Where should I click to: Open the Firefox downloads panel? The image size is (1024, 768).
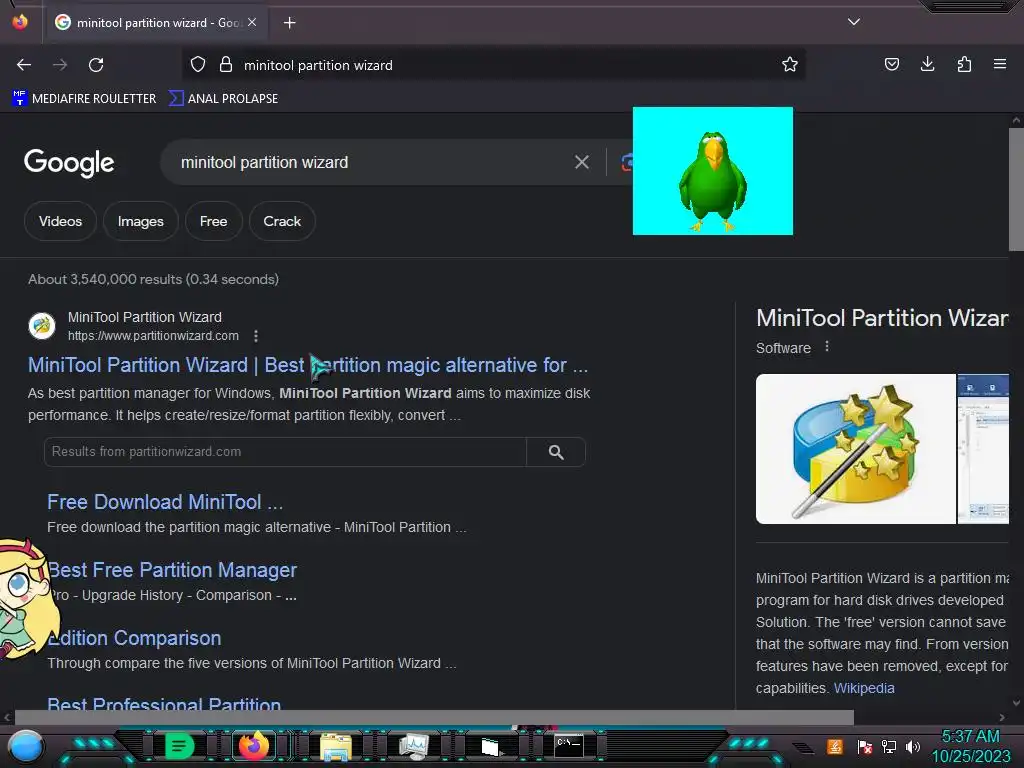pyautogui.click(x=927, y=64)
